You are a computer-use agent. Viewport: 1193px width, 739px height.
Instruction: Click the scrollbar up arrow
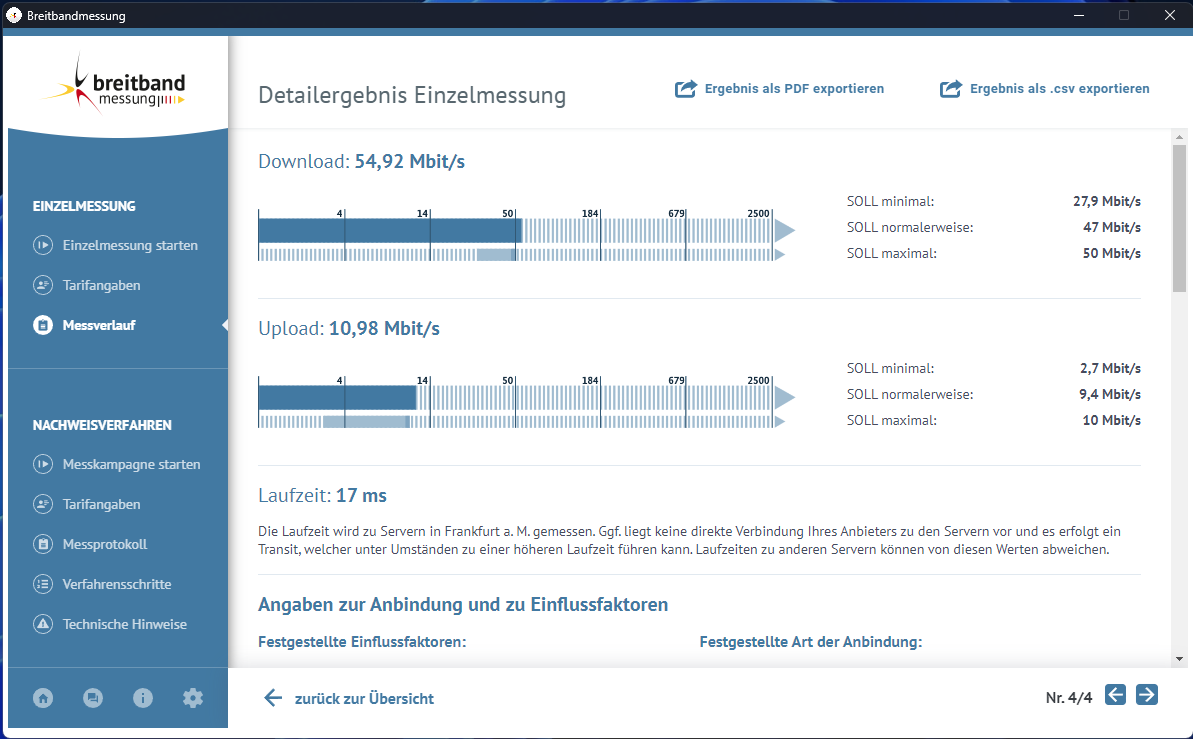(x=1179, y=138)
